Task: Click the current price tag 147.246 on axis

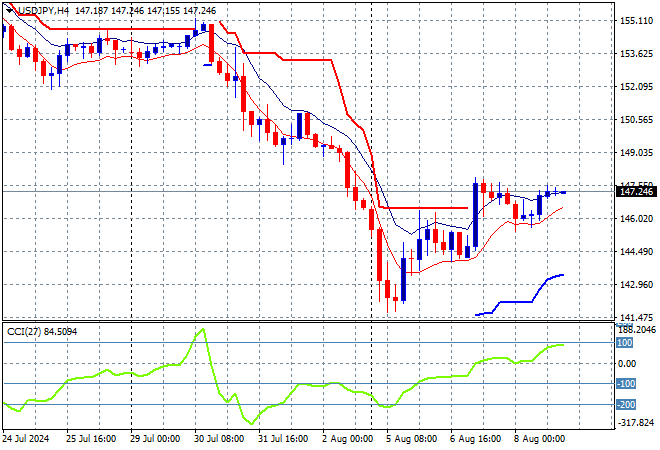Action: pos(637,191)
